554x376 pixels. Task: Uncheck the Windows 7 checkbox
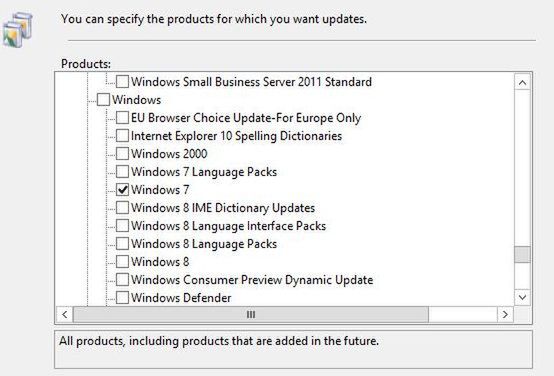point(122,190)
